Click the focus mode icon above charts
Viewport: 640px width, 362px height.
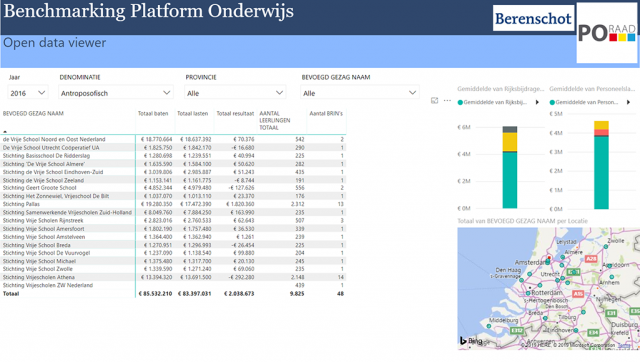point(435,100)
